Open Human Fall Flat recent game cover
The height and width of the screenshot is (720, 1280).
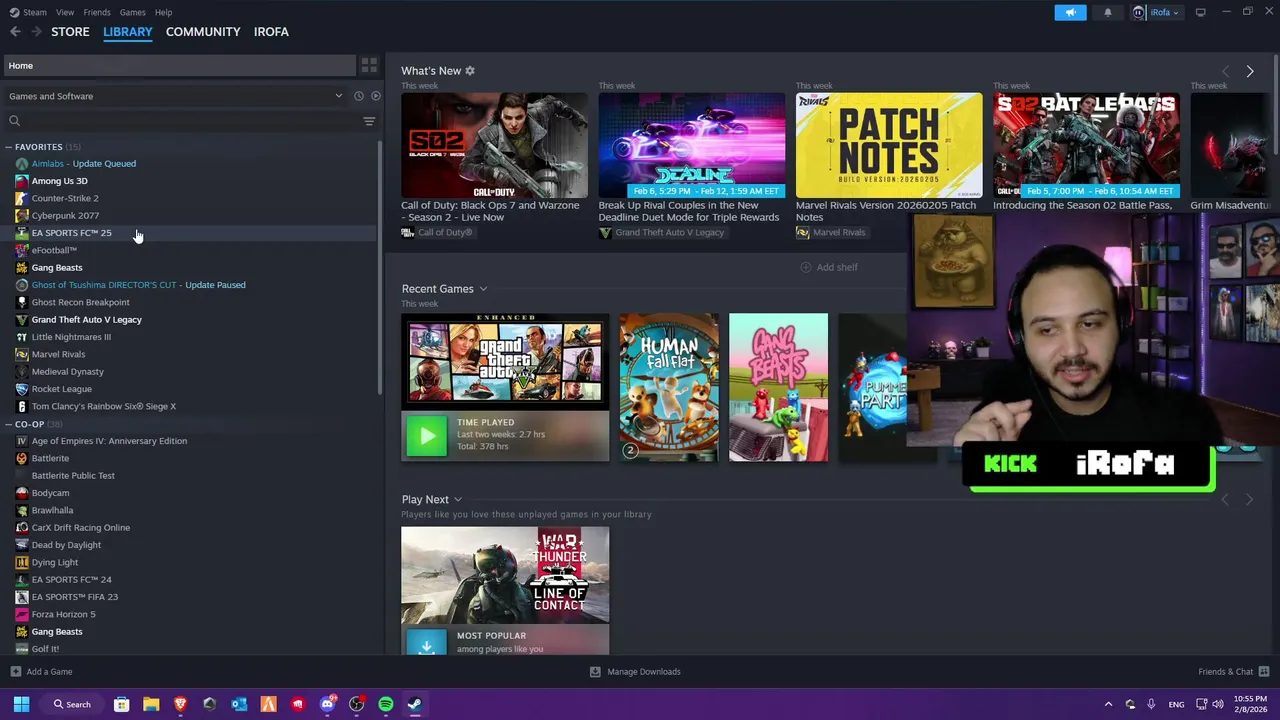pyautogui.click(x=668, y=388)
